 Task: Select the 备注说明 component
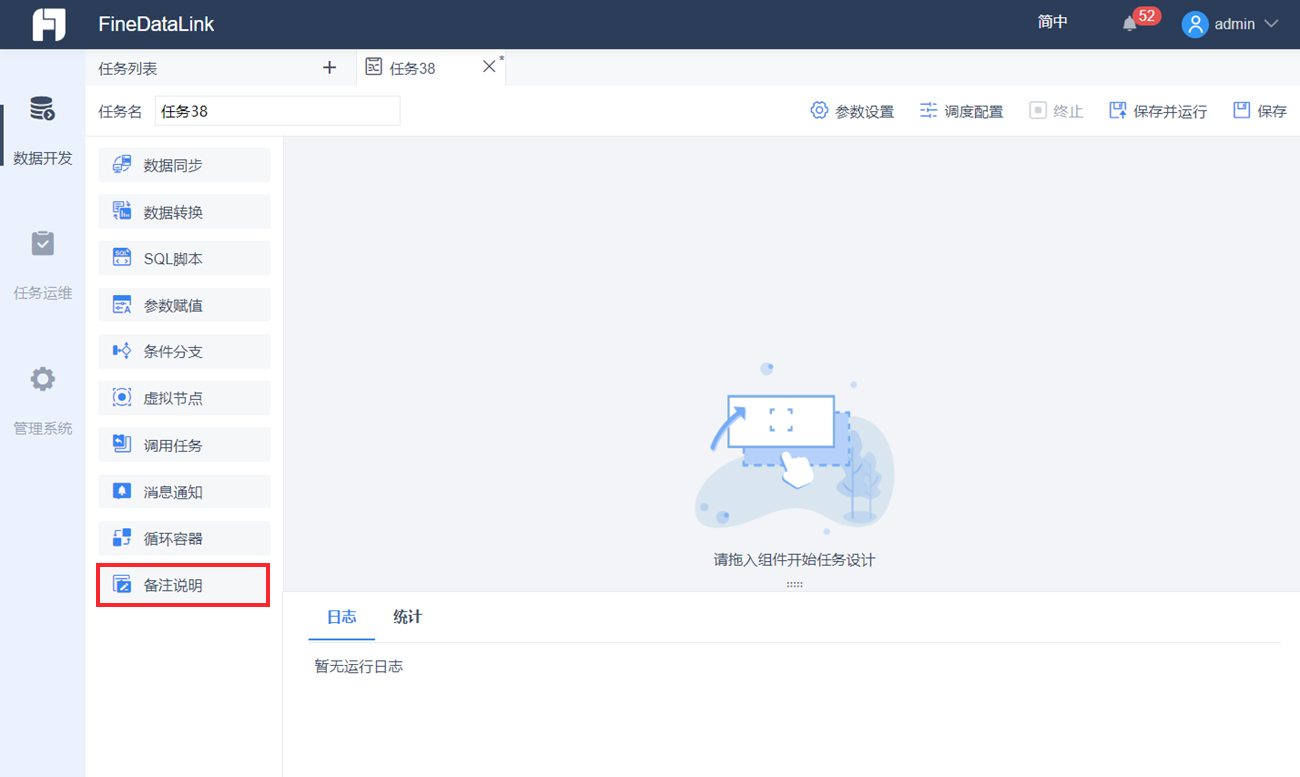184,585
